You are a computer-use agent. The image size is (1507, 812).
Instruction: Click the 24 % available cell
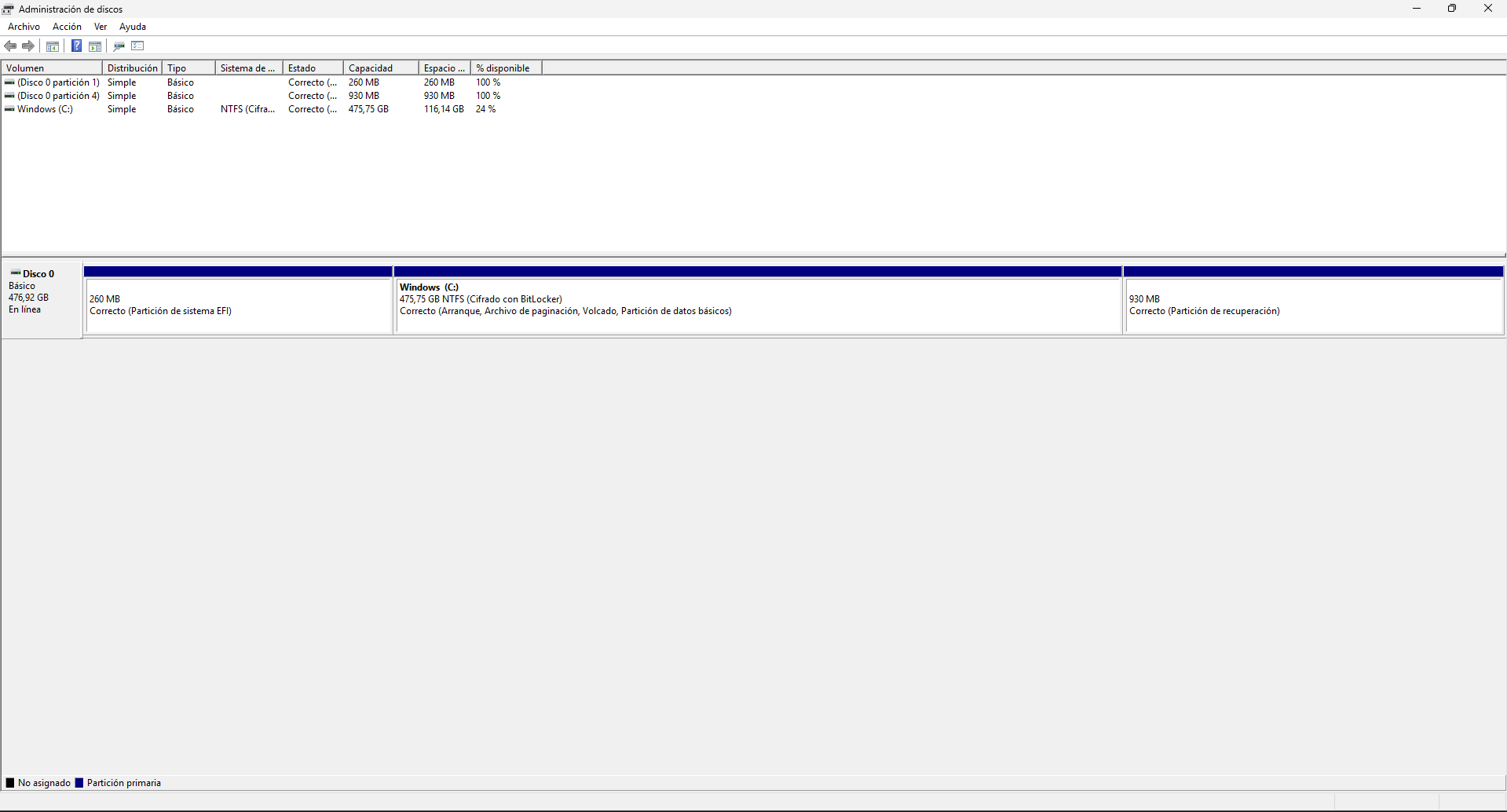pos(486,109)
